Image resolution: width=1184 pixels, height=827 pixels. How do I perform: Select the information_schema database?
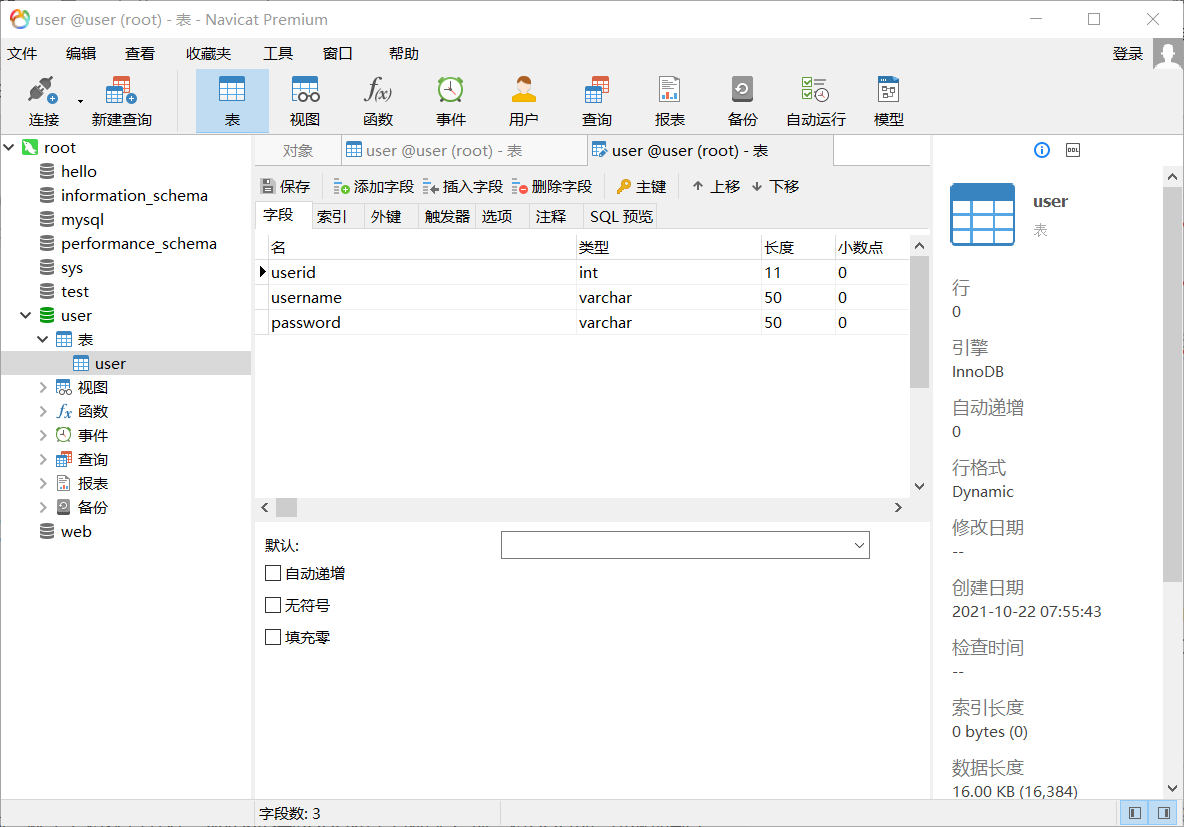[x=134, y=196]
